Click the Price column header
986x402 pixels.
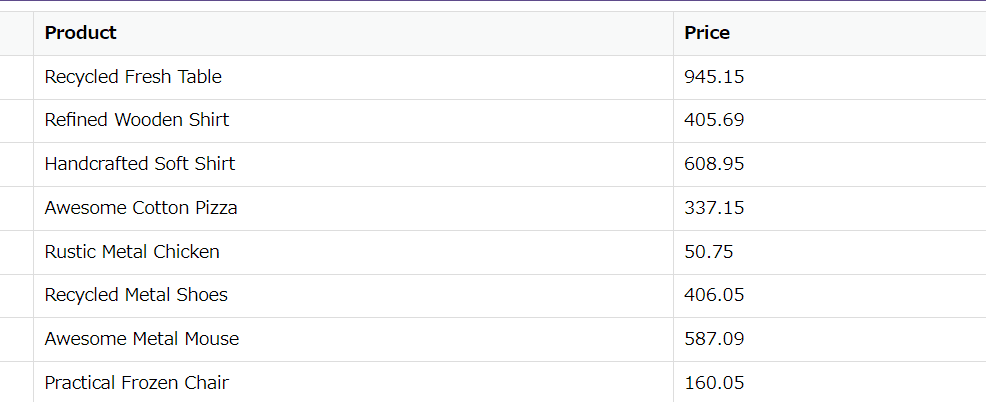(707, 33)
